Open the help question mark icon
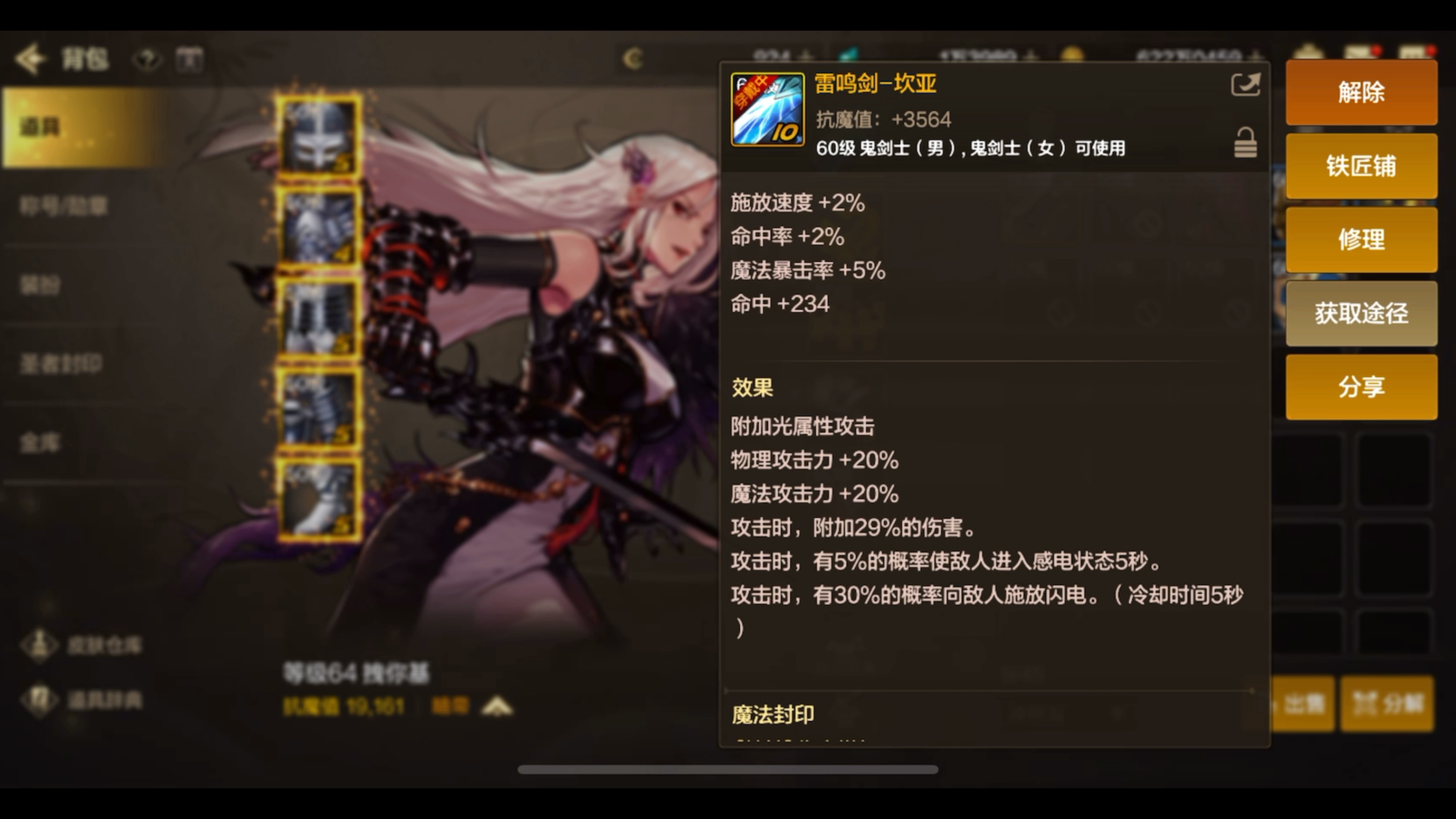Image resolution: width=1456 pixels, height=819 pixels. 147,59
